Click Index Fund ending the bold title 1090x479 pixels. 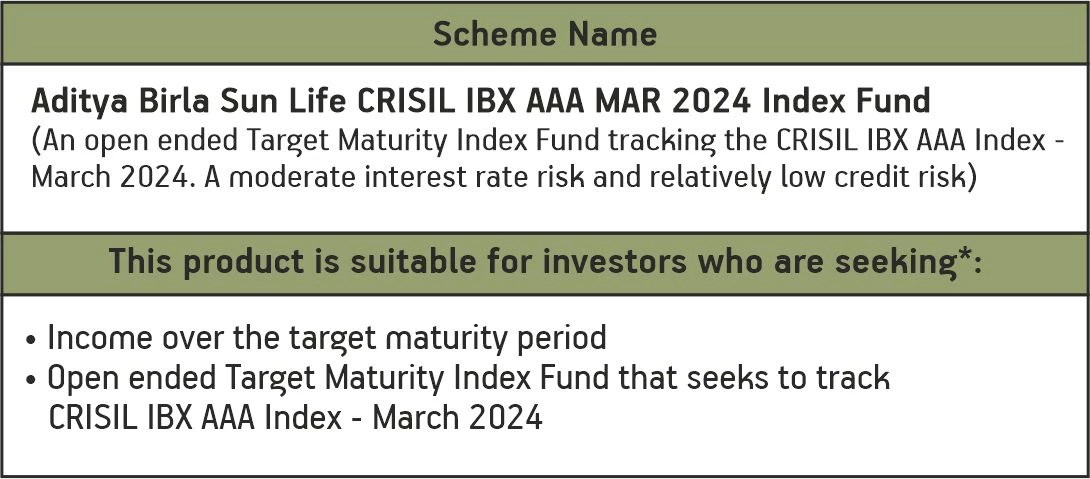862,101
